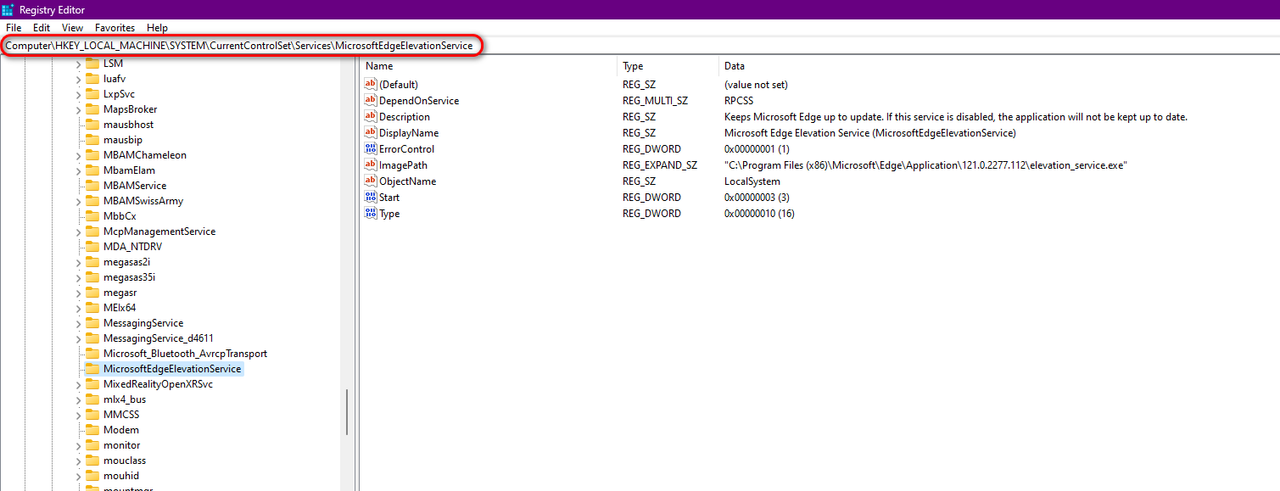The width and height of the screenshot is (1280, 491).
Task: Click the folder icon of MMCSS key
Action: tap(92, 414)
